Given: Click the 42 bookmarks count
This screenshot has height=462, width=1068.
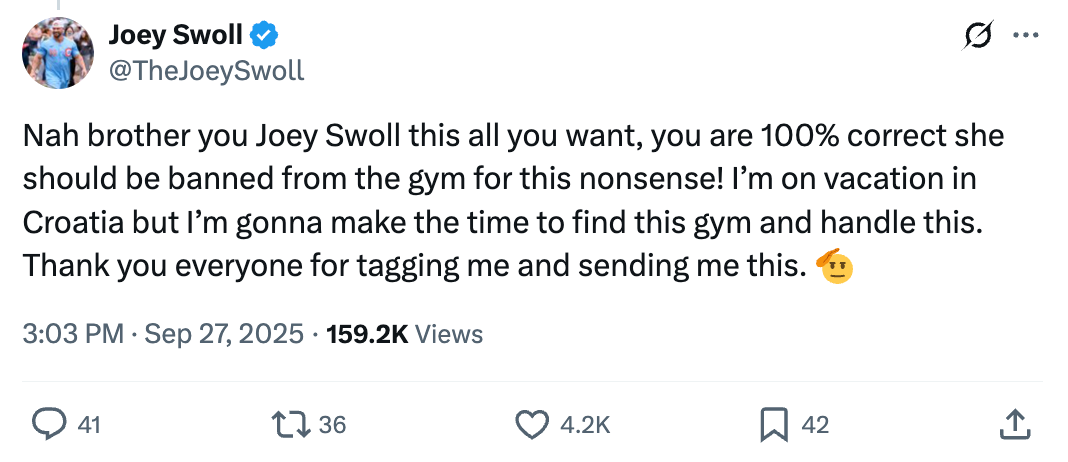Looking at the screenshot, I should [x=815, y=425].
